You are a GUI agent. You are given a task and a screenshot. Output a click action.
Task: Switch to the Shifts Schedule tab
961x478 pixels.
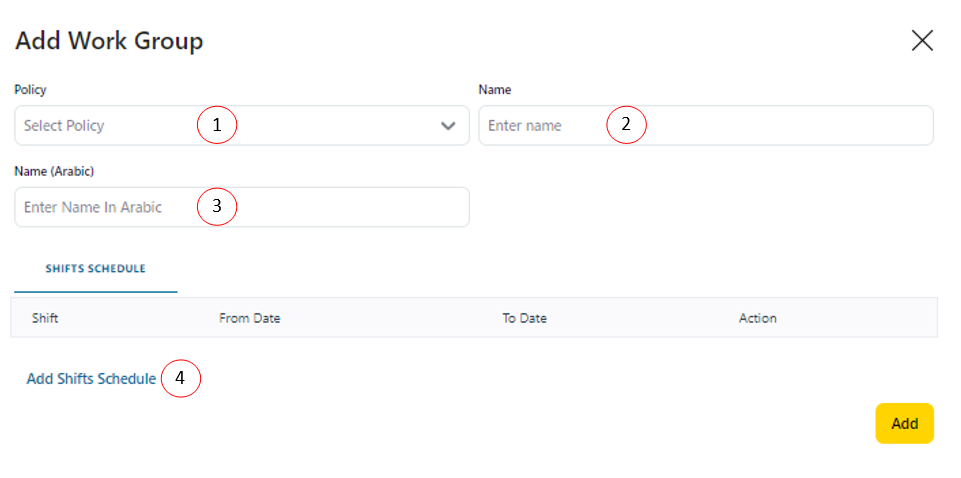96,269
